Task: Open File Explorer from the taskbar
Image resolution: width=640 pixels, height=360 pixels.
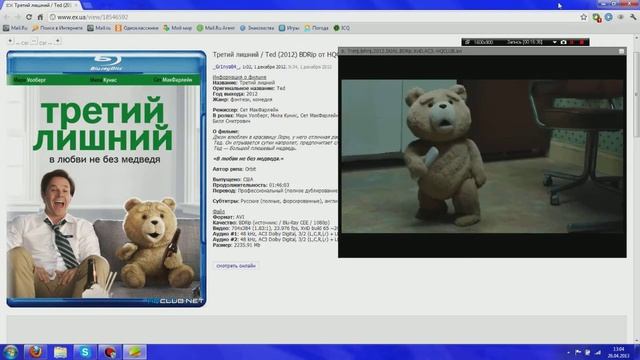Action: tap(60, 352)
